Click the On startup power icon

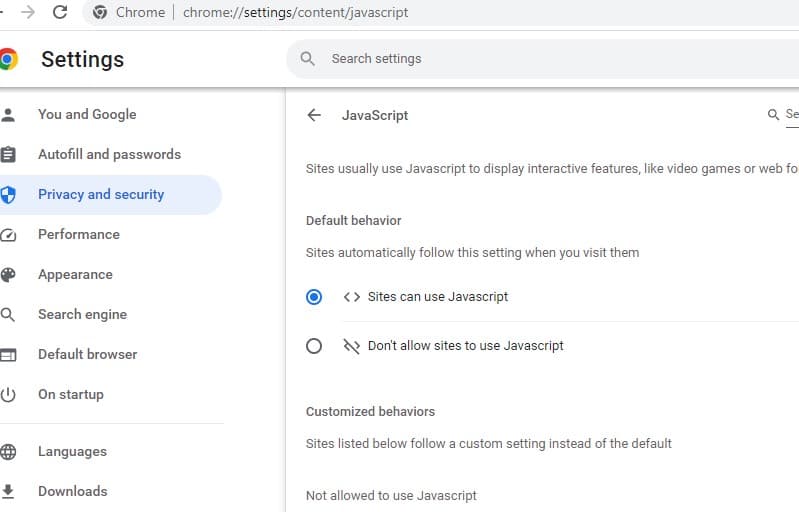tap(9, 395)
